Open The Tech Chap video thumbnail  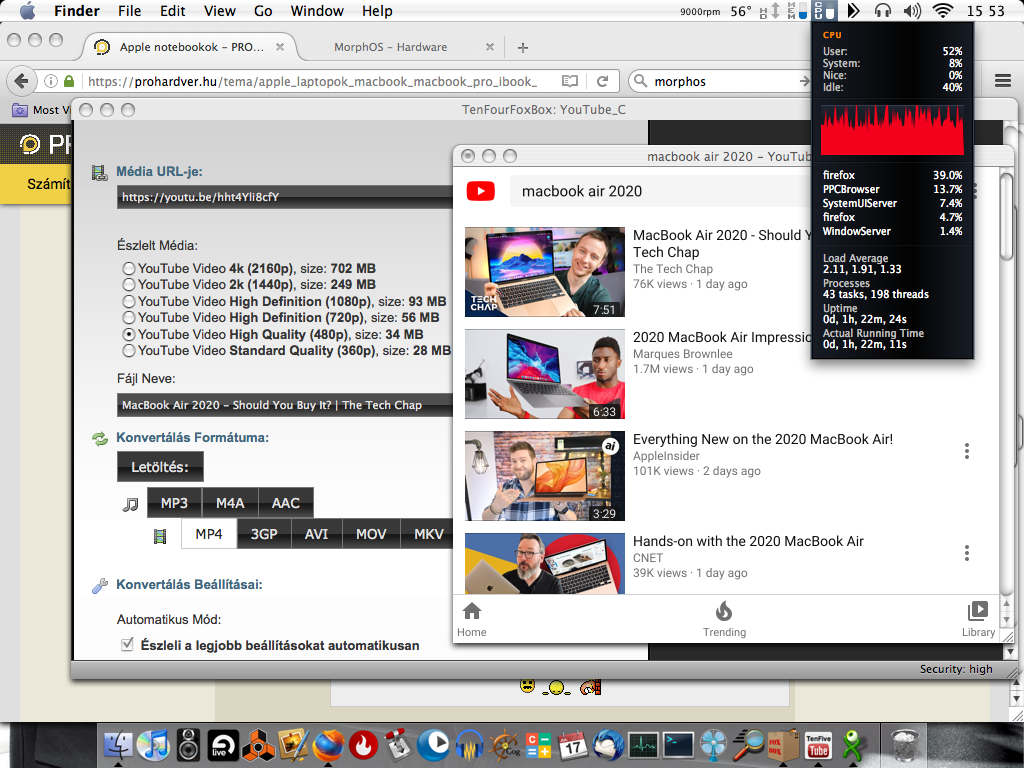coord(545,272)
